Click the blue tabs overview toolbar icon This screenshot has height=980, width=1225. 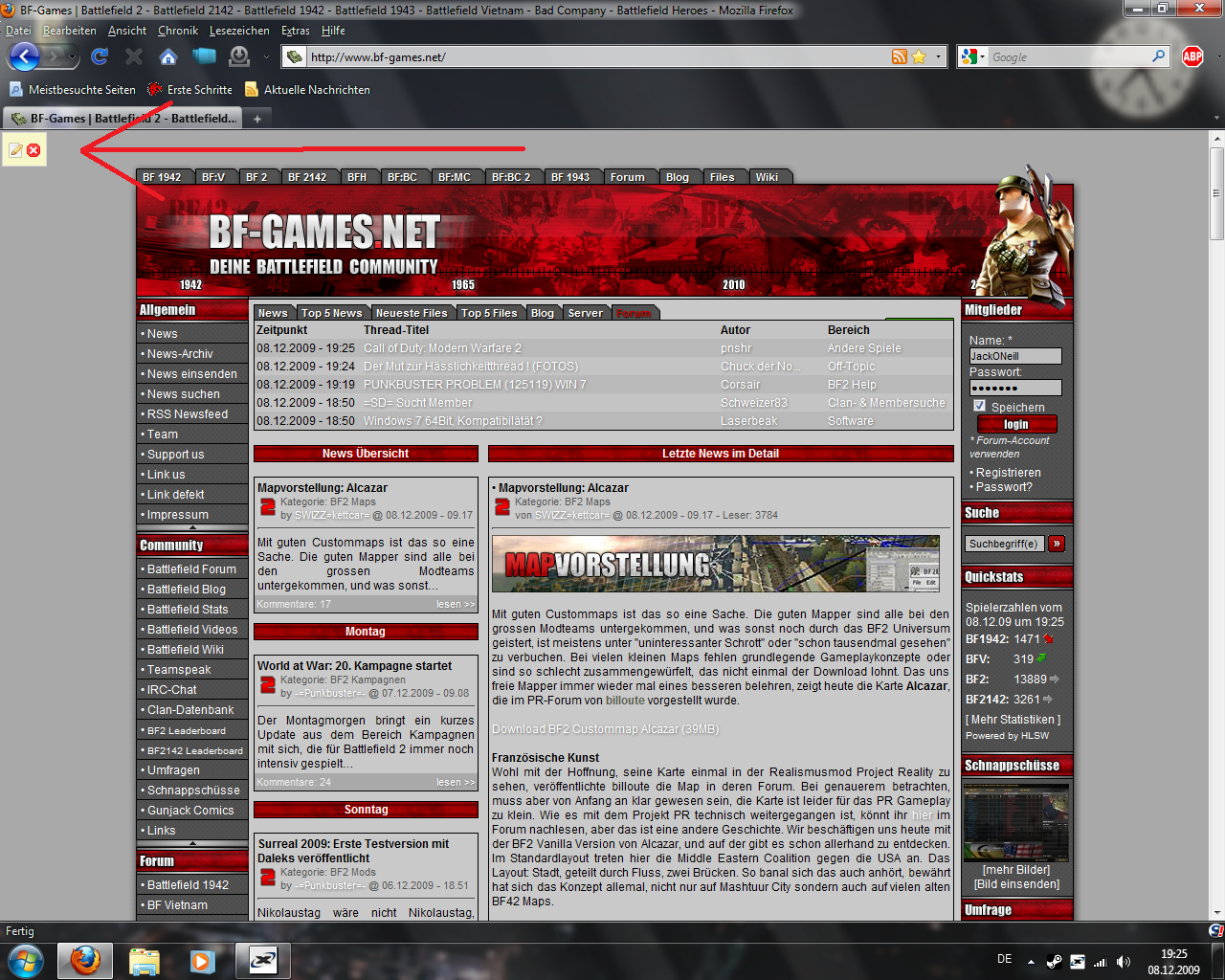pos(204,56)
